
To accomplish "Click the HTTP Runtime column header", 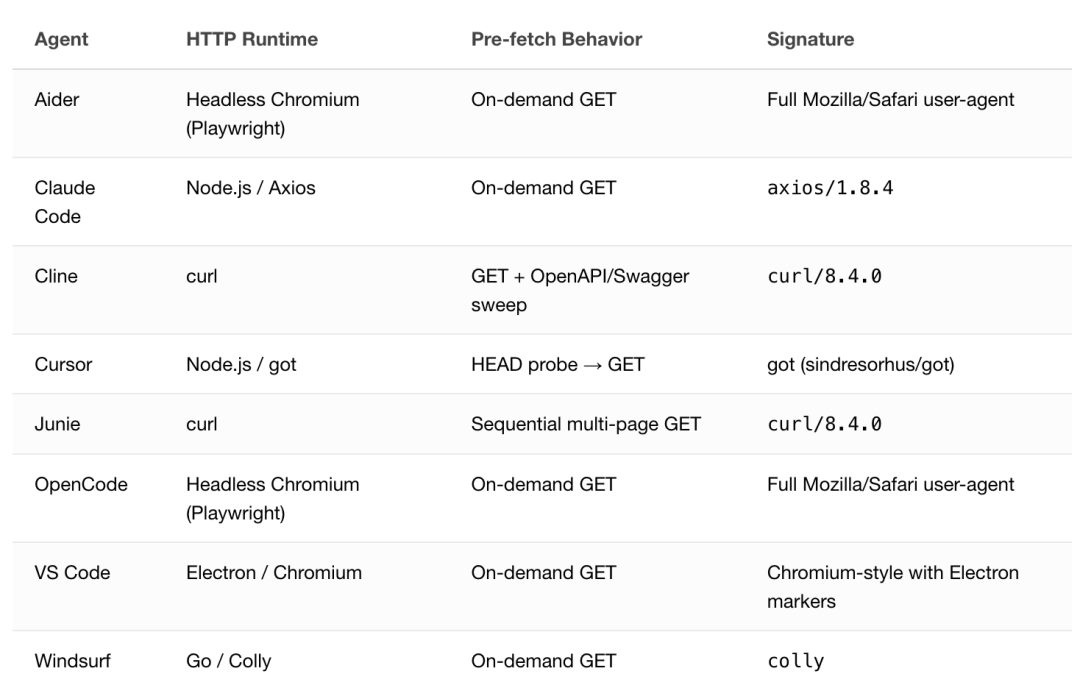I will coord(252,39).
